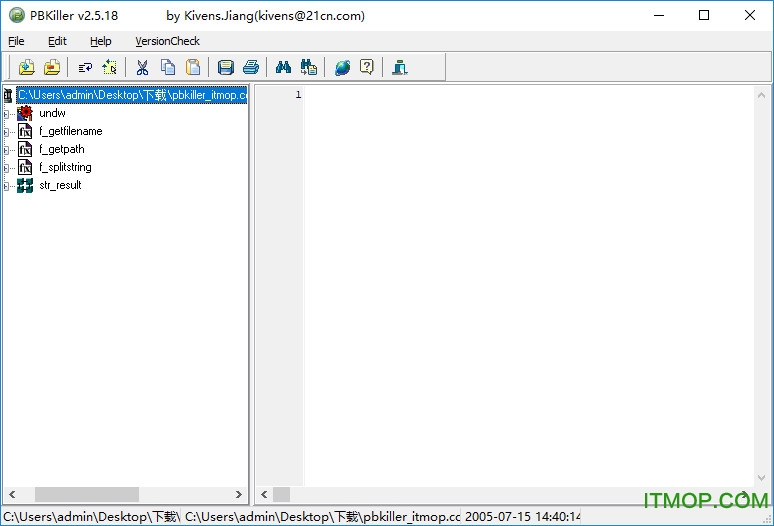The width and height of the screenshot is (774, 526).
Task: Click status bar date 2005-07-15 14:40:14
Action: coord(522,517)
